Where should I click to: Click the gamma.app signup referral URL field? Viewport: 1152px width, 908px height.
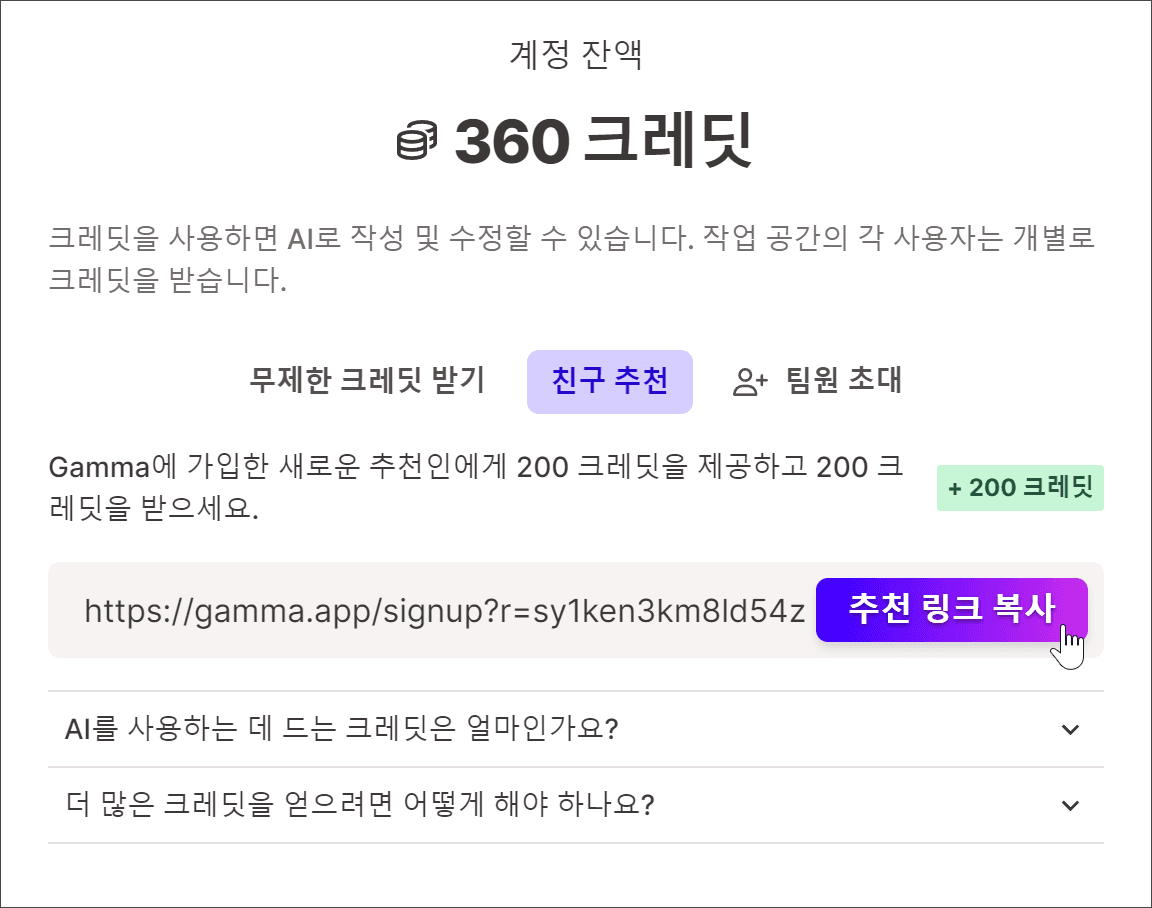coord(445,611)
